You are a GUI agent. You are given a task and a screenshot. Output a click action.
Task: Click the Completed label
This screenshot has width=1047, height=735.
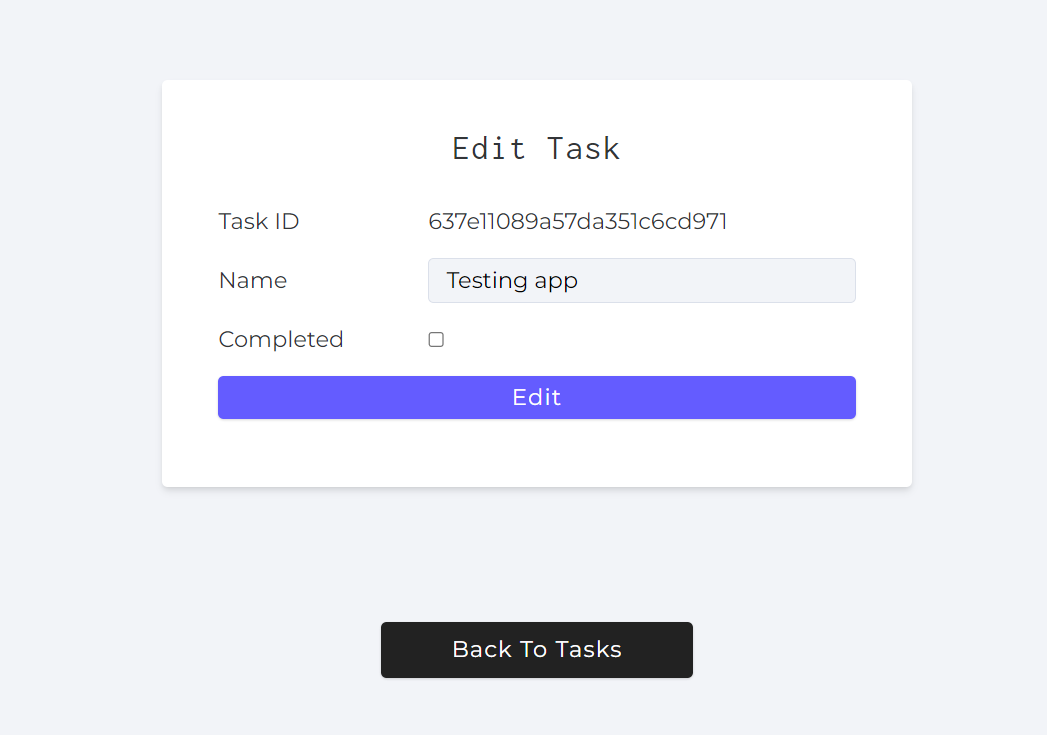(280, 339)
